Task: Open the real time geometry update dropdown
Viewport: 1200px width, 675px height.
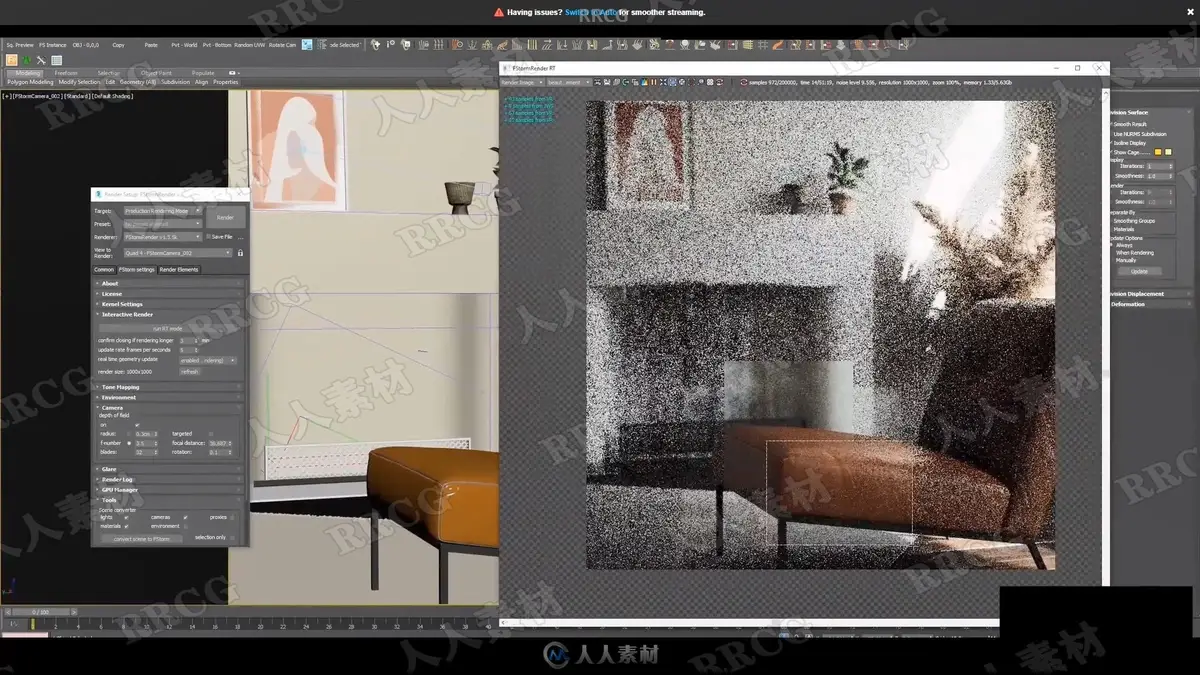Action: tap(208, 360)
